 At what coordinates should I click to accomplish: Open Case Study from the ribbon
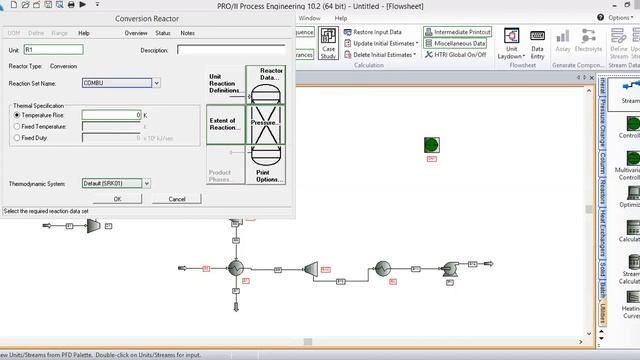(x=328, y=43)
